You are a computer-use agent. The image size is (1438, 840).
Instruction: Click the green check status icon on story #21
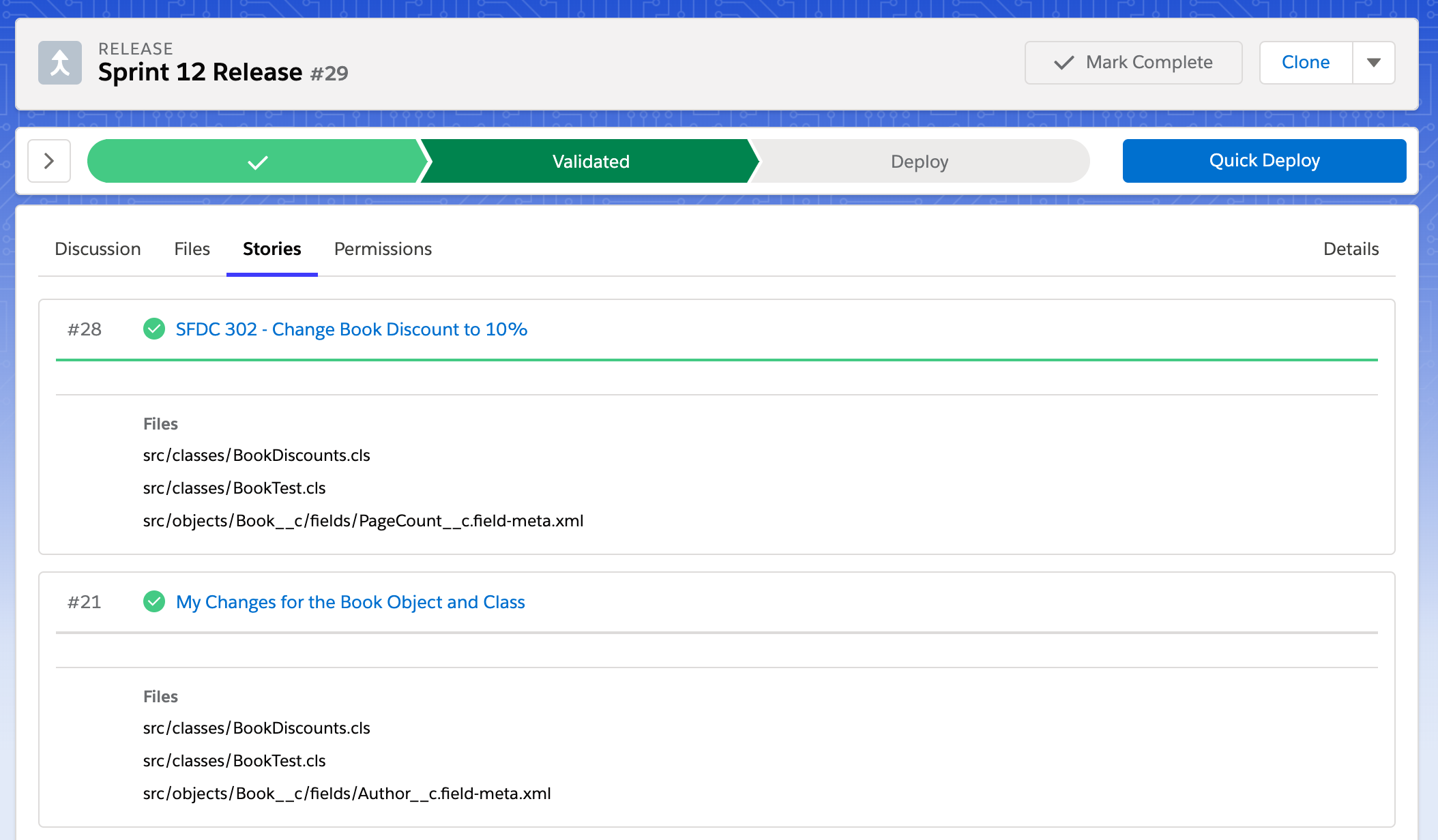pos(154,602)
